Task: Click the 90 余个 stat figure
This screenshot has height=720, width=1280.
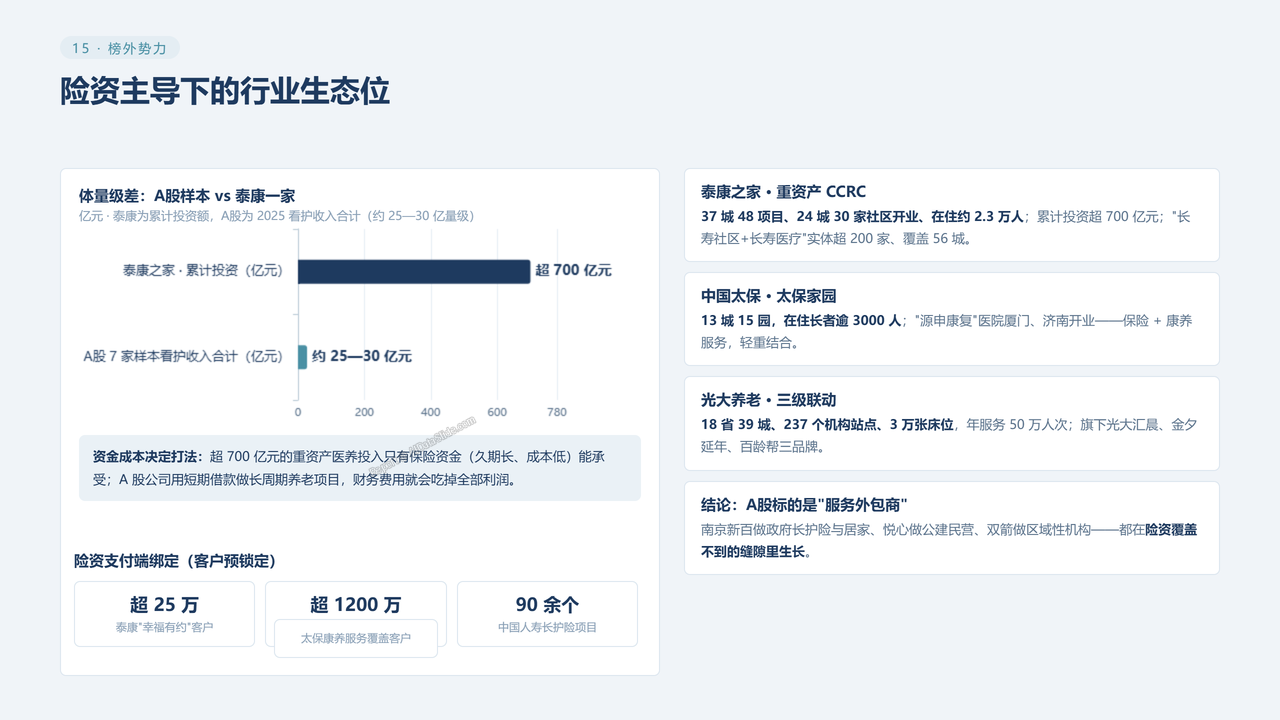Action: [547, 604]
